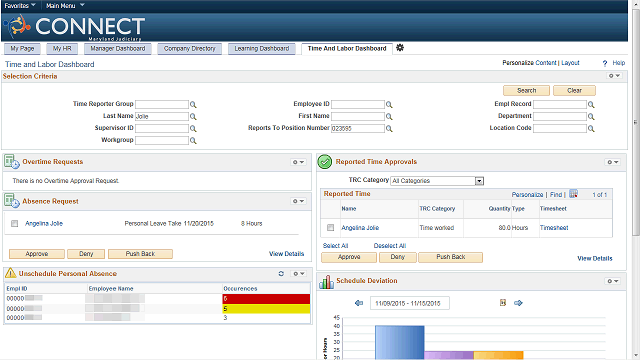This screenshot has width=640, height=360.
Task: Deny the reported time
Action: point(398,257)
